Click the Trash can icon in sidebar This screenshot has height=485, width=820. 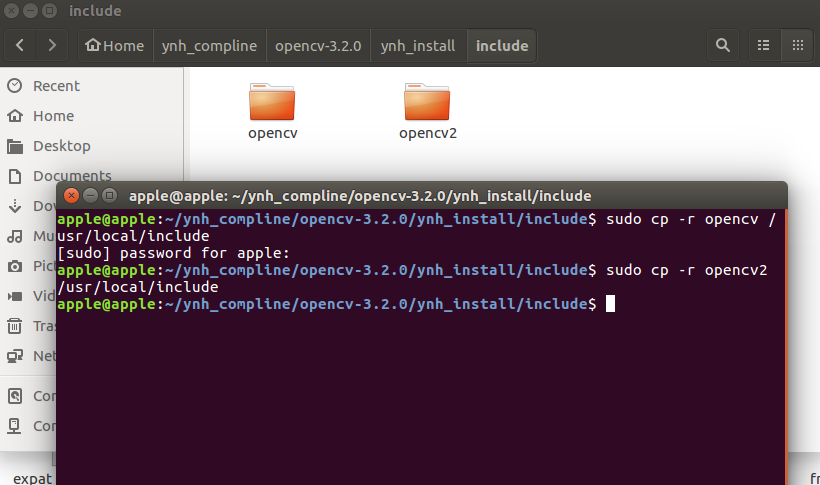[15, 326]
